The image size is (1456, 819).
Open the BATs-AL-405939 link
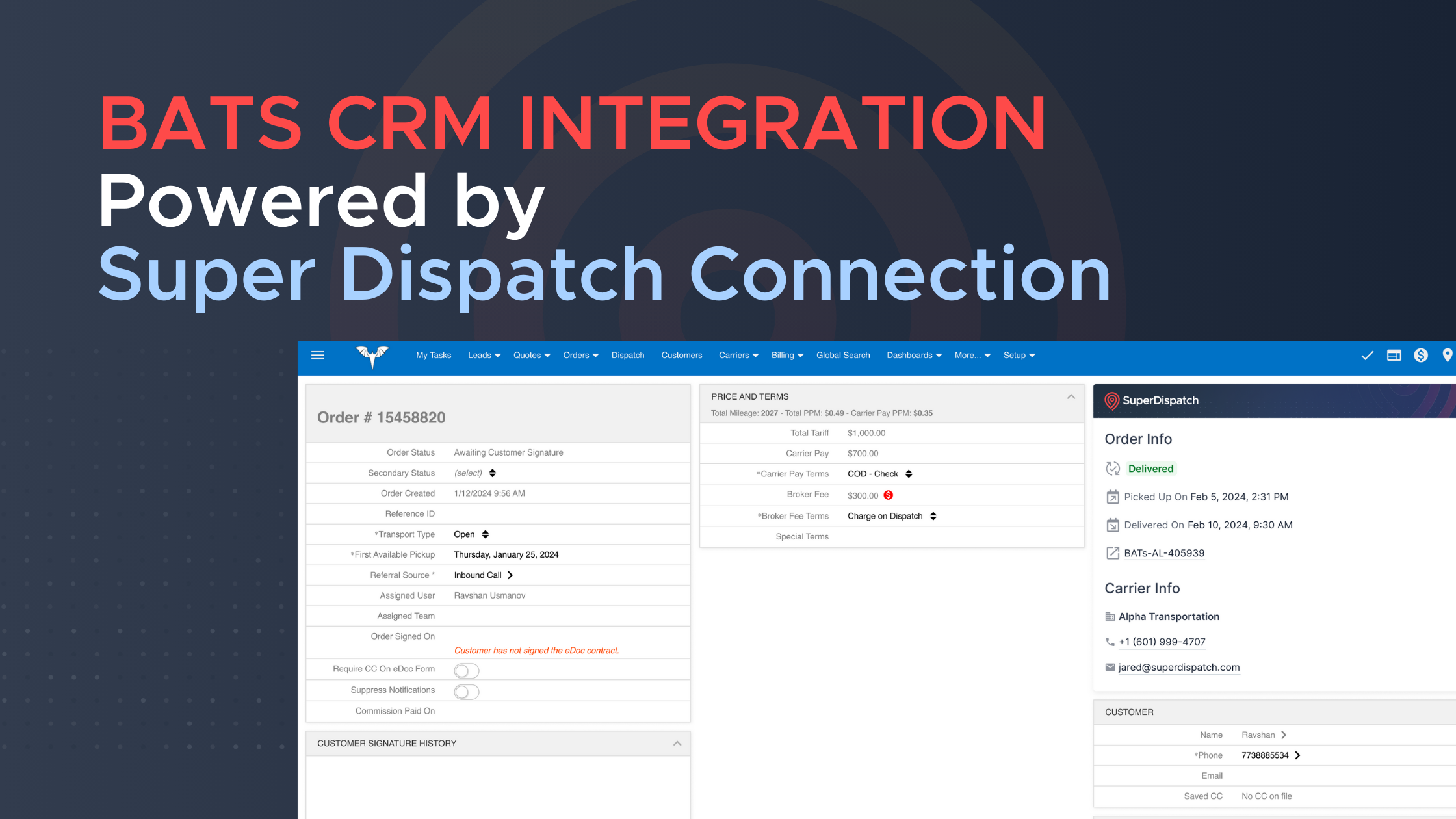1164,553
